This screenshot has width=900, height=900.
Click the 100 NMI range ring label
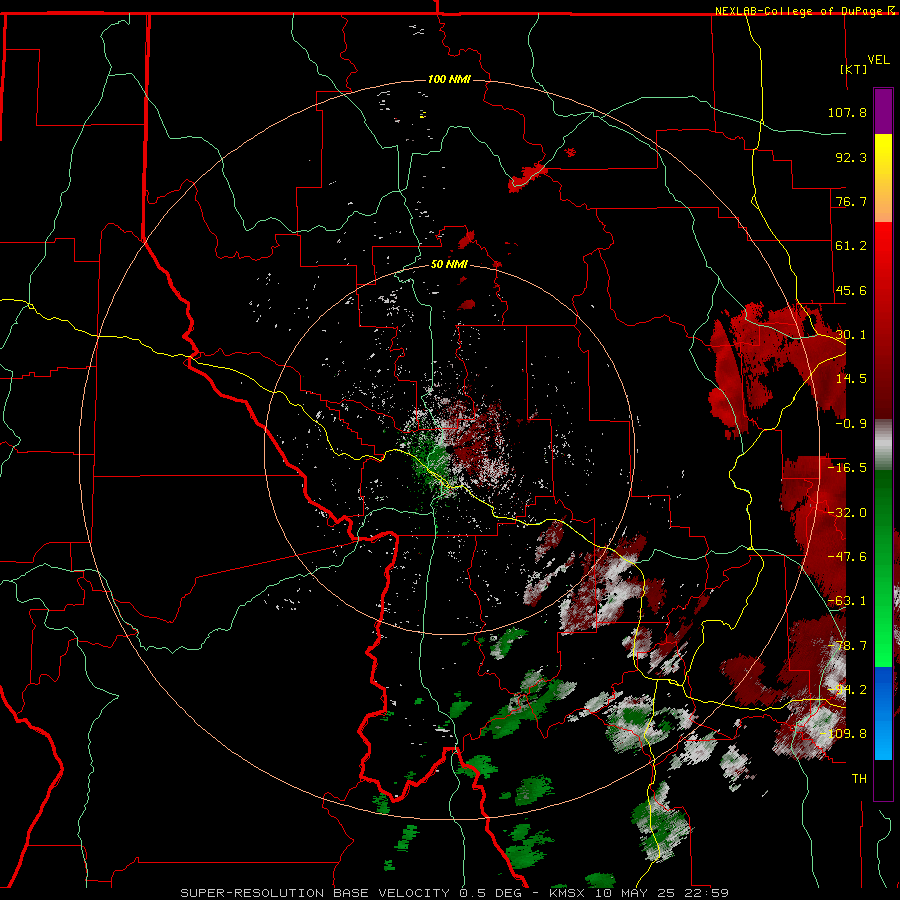point(449,79)
